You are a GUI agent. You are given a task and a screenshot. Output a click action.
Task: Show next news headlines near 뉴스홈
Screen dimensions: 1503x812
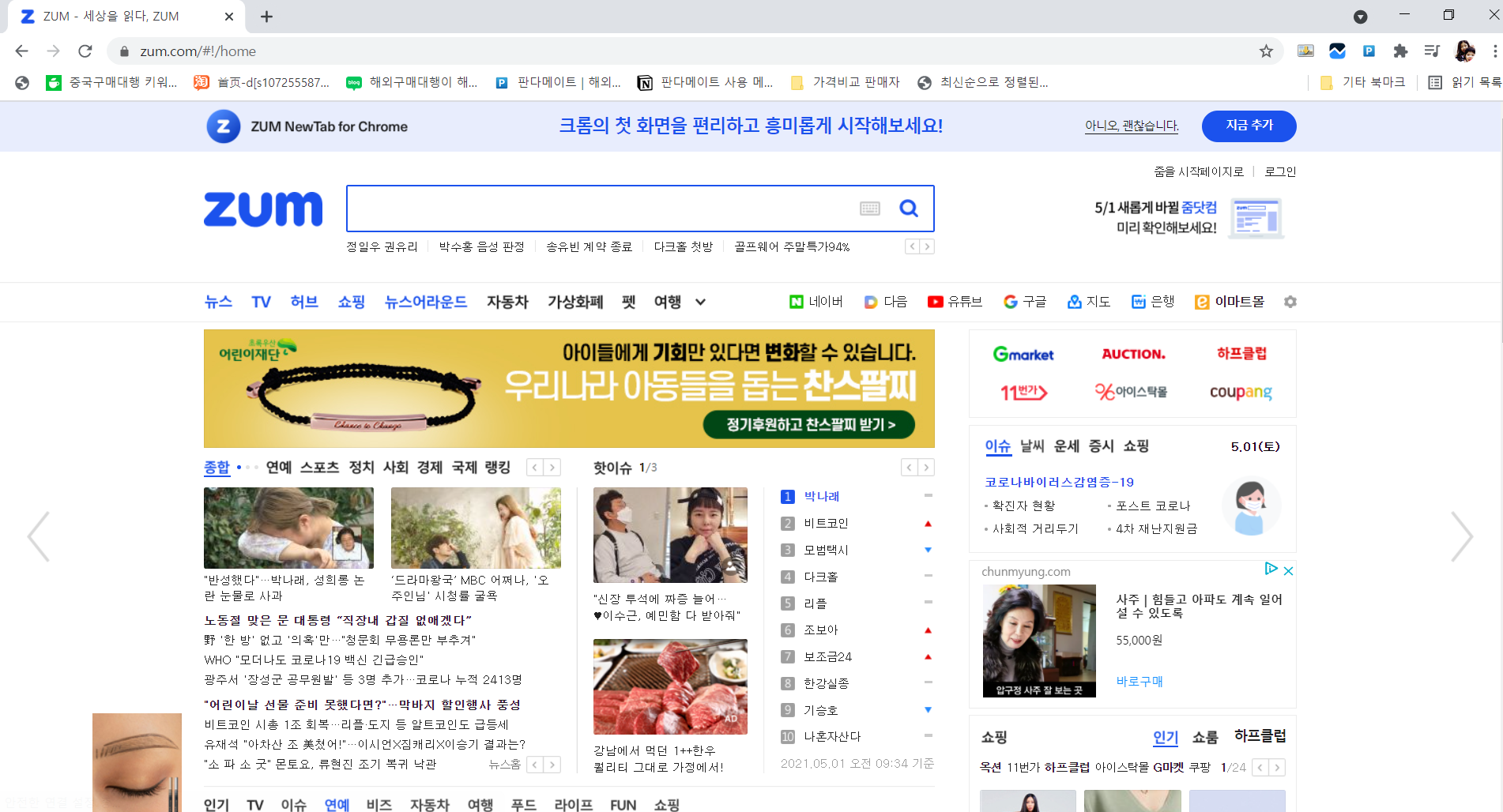tap(552, 765)
